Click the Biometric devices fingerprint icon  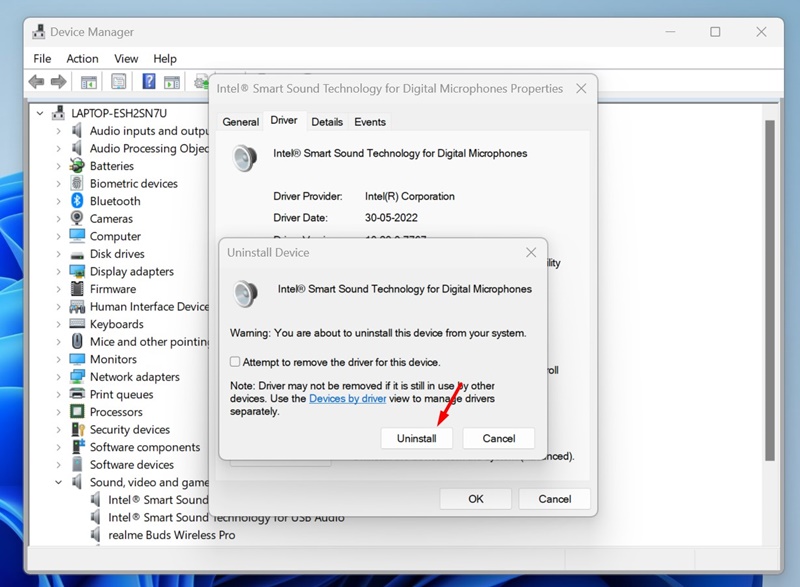[77, 183]
